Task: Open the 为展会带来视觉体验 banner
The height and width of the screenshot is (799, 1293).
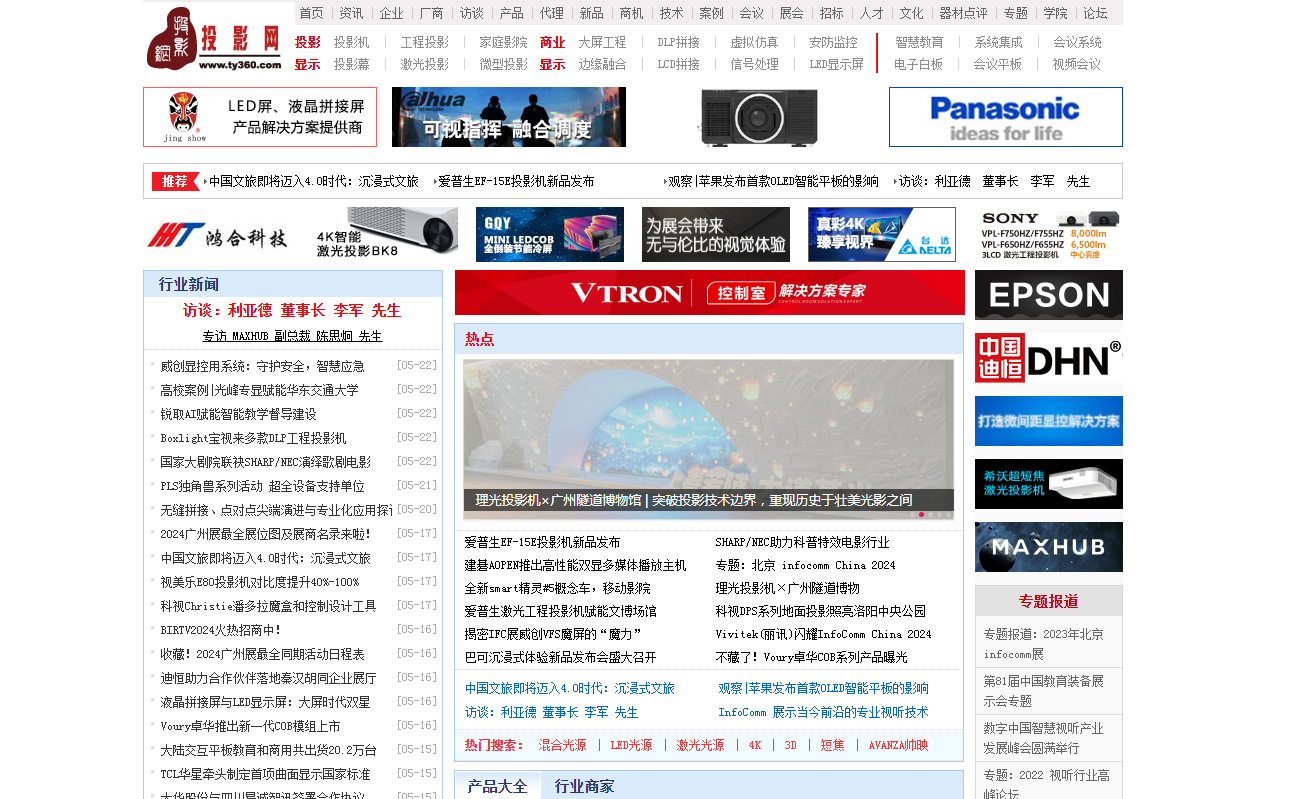Action: point(716,235)
